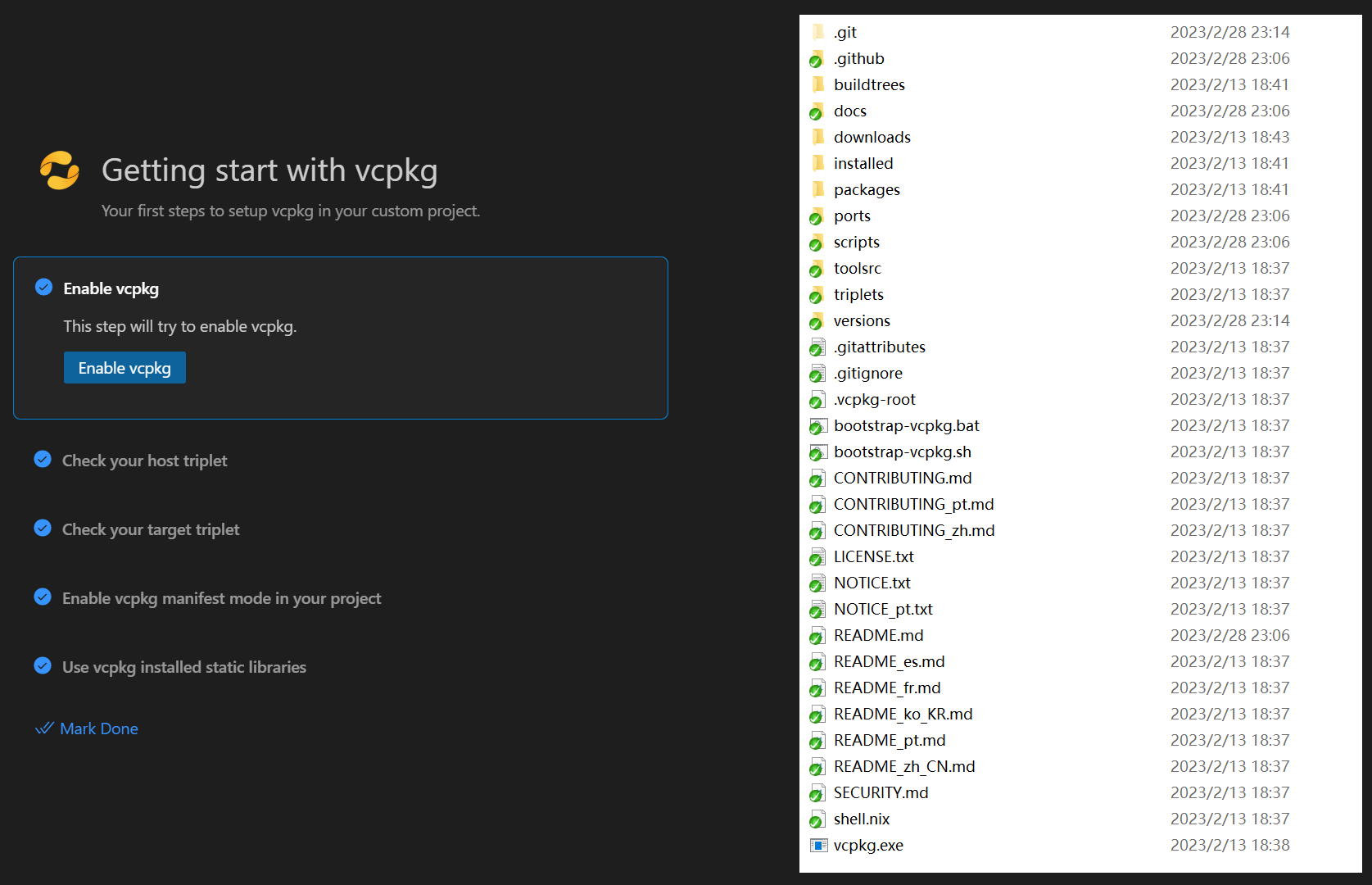Click the .vcpkg-root file icon
Screen dimensions: 1372x885
[817, 399]
